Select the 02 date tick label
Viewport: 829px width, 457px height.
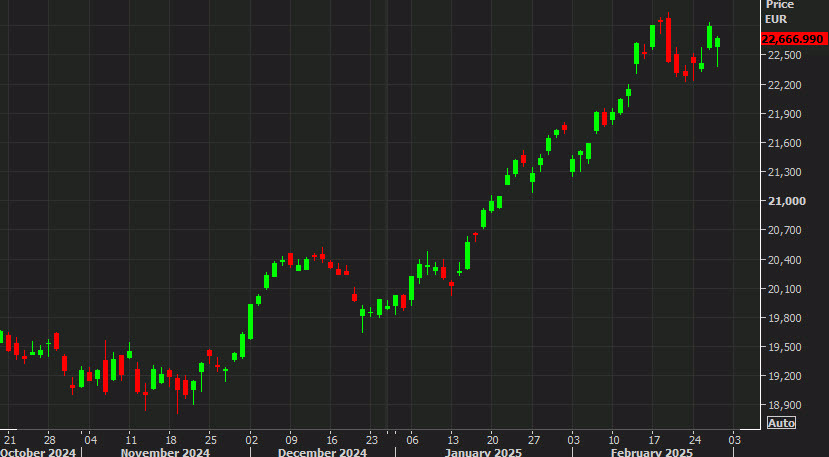(x=252, y=440)
